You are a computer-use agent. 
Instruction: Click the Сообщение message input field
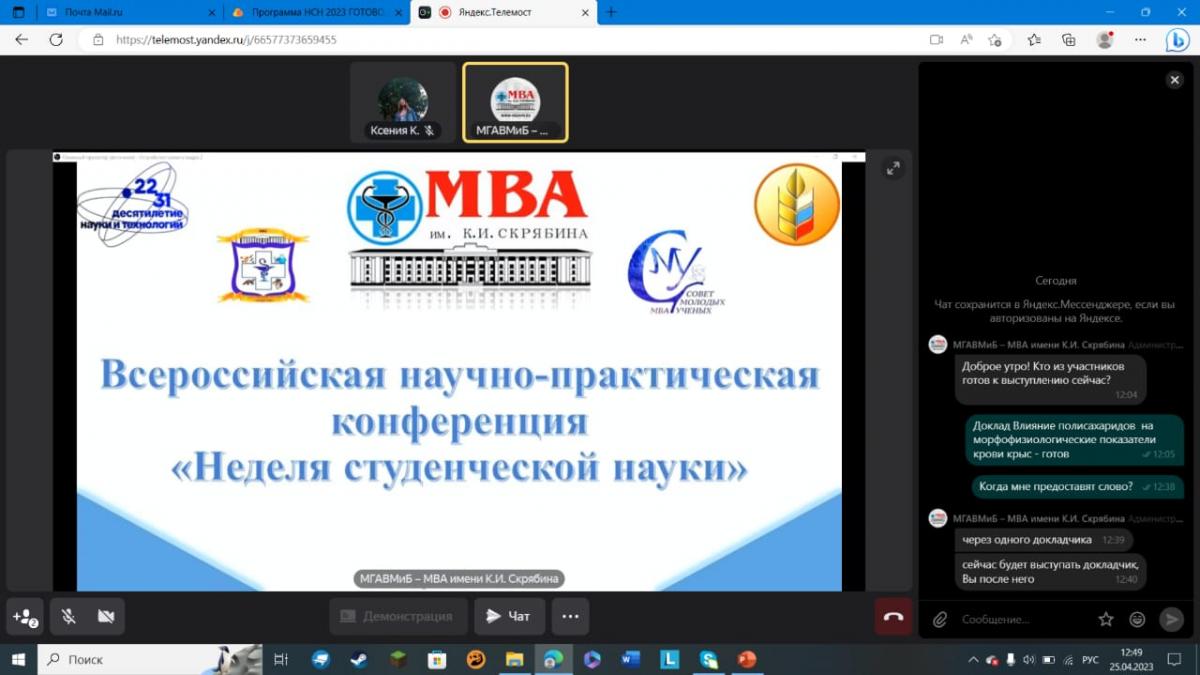1023,620
